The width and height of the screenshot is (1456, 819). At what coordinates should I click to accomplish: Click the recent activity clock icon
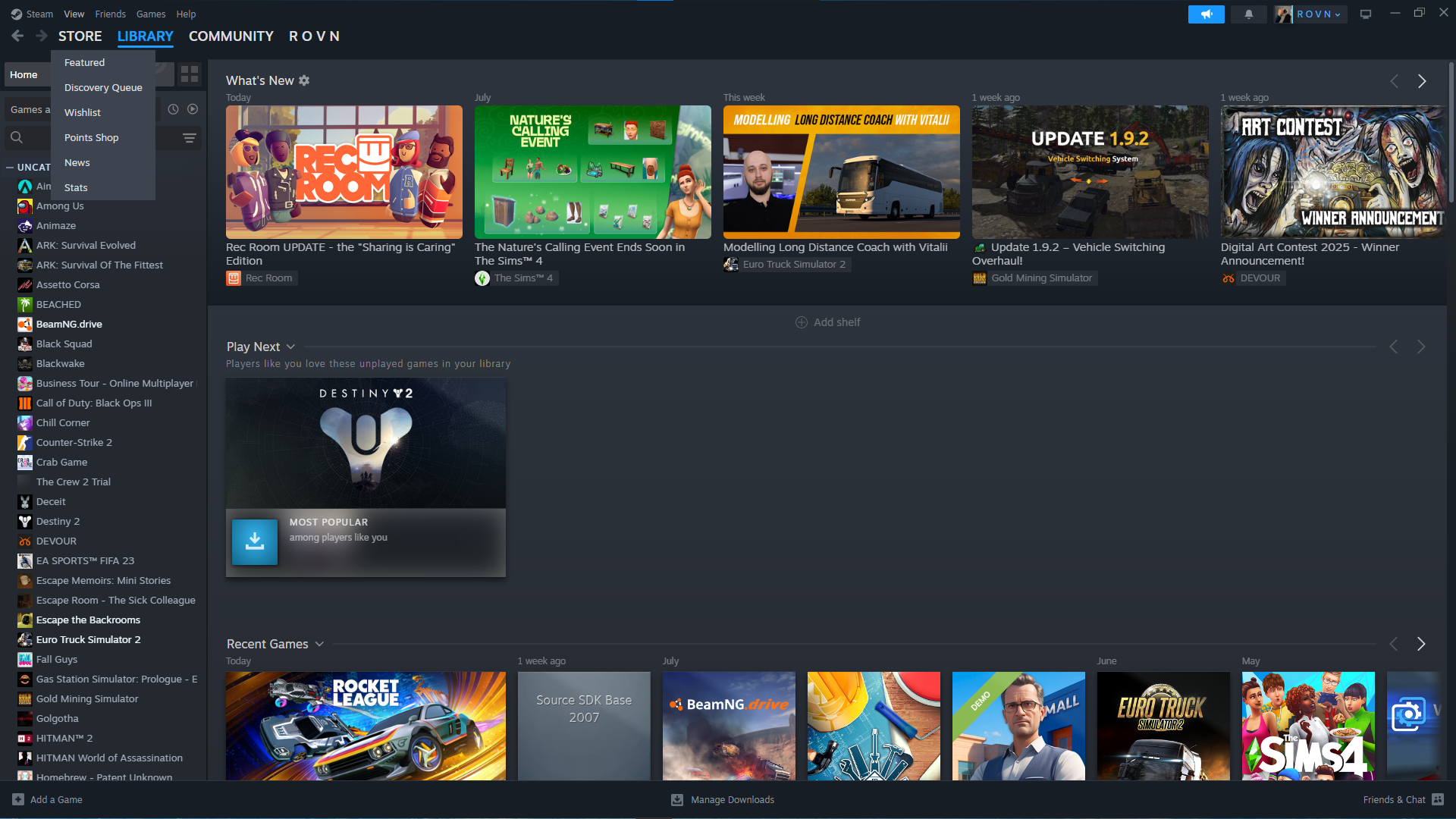point(173,109)
